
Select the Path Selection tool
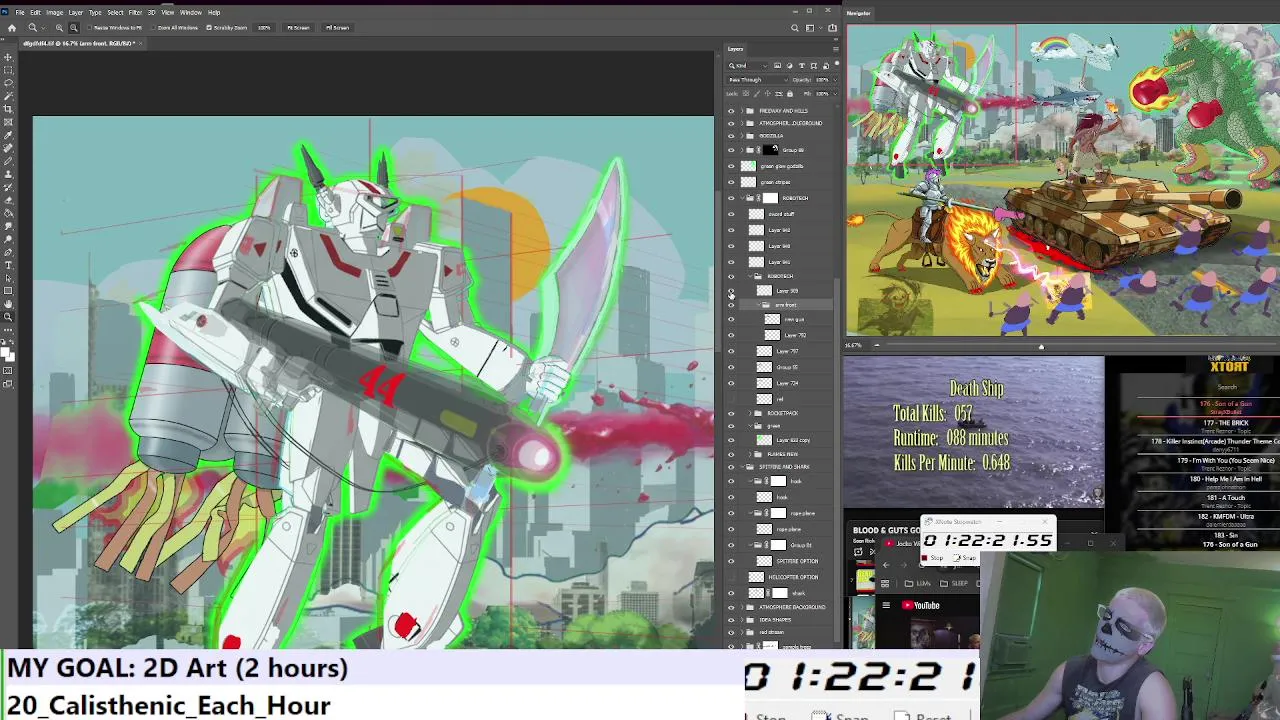point(8,278)
